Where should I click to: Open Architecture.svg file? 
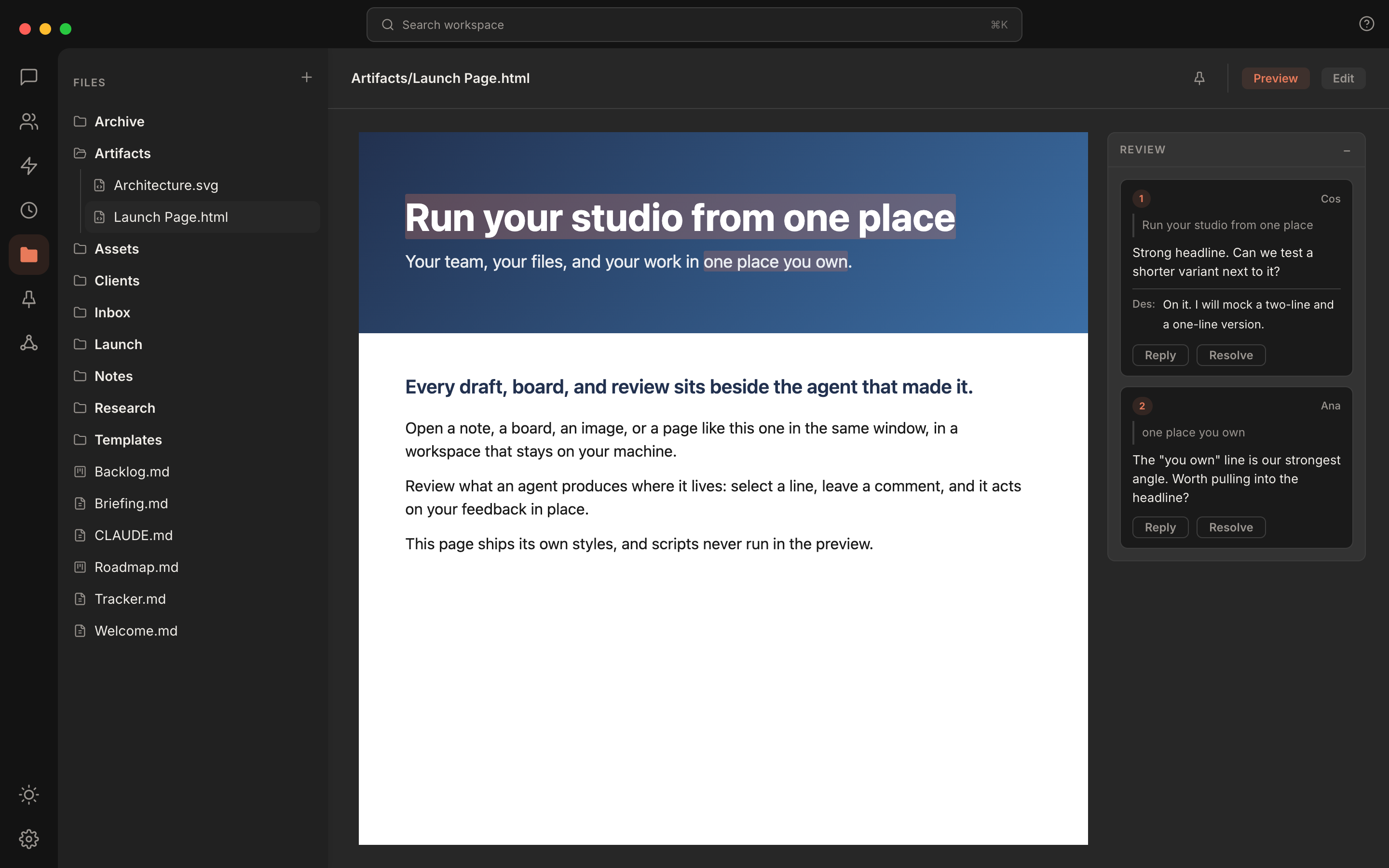202,186
